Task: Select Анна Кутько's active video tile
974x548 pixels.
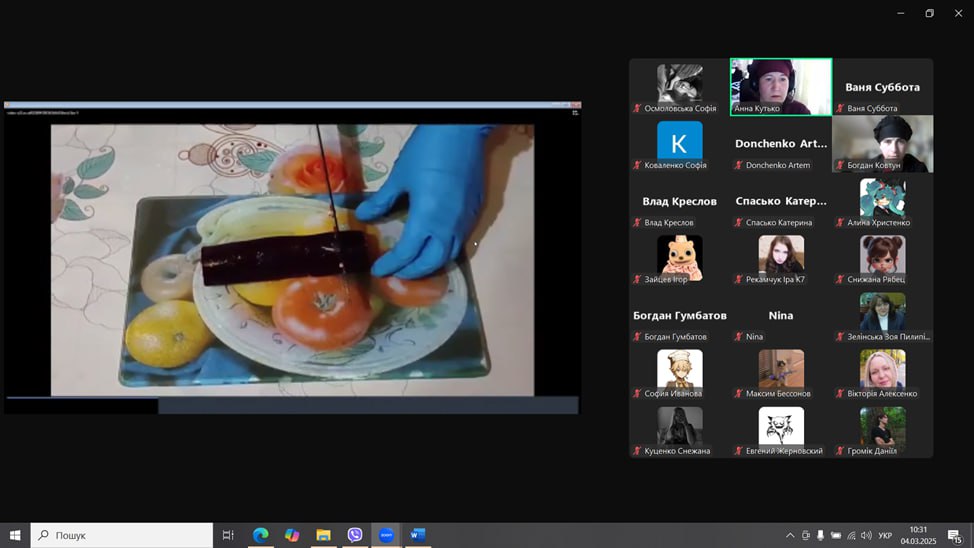Action: pyautogui.click(x=781, y=86)
